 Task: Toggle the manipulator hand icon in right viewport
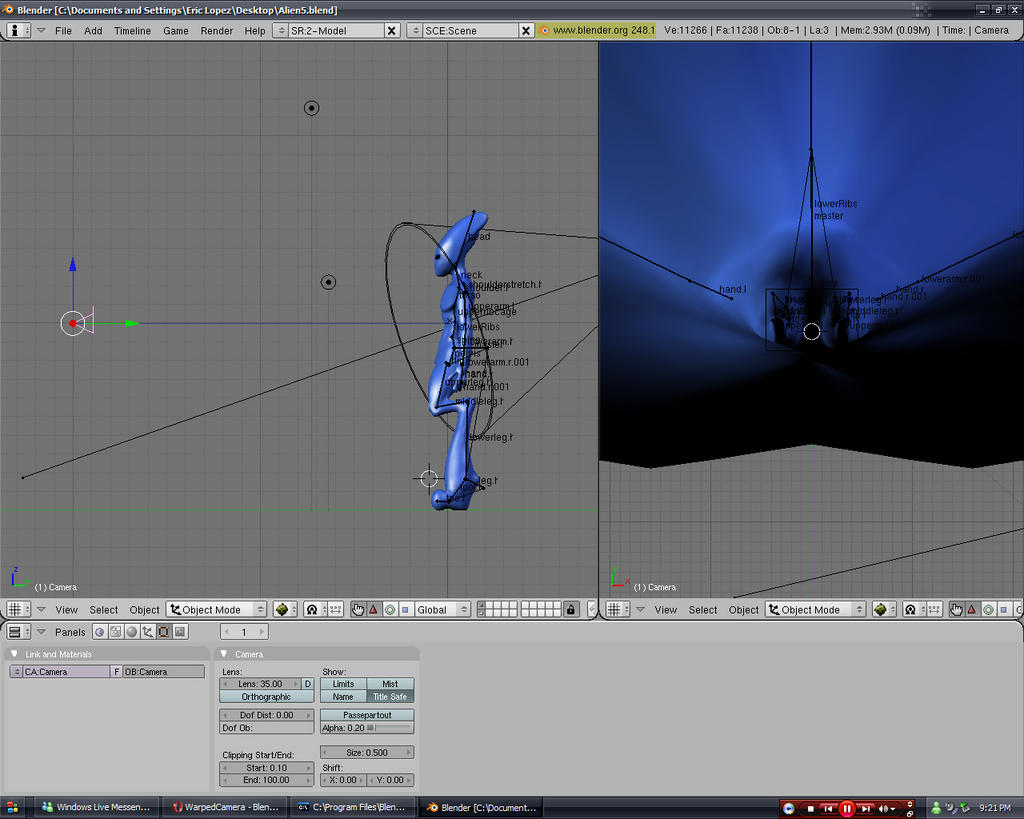click(x=956, y=609)
